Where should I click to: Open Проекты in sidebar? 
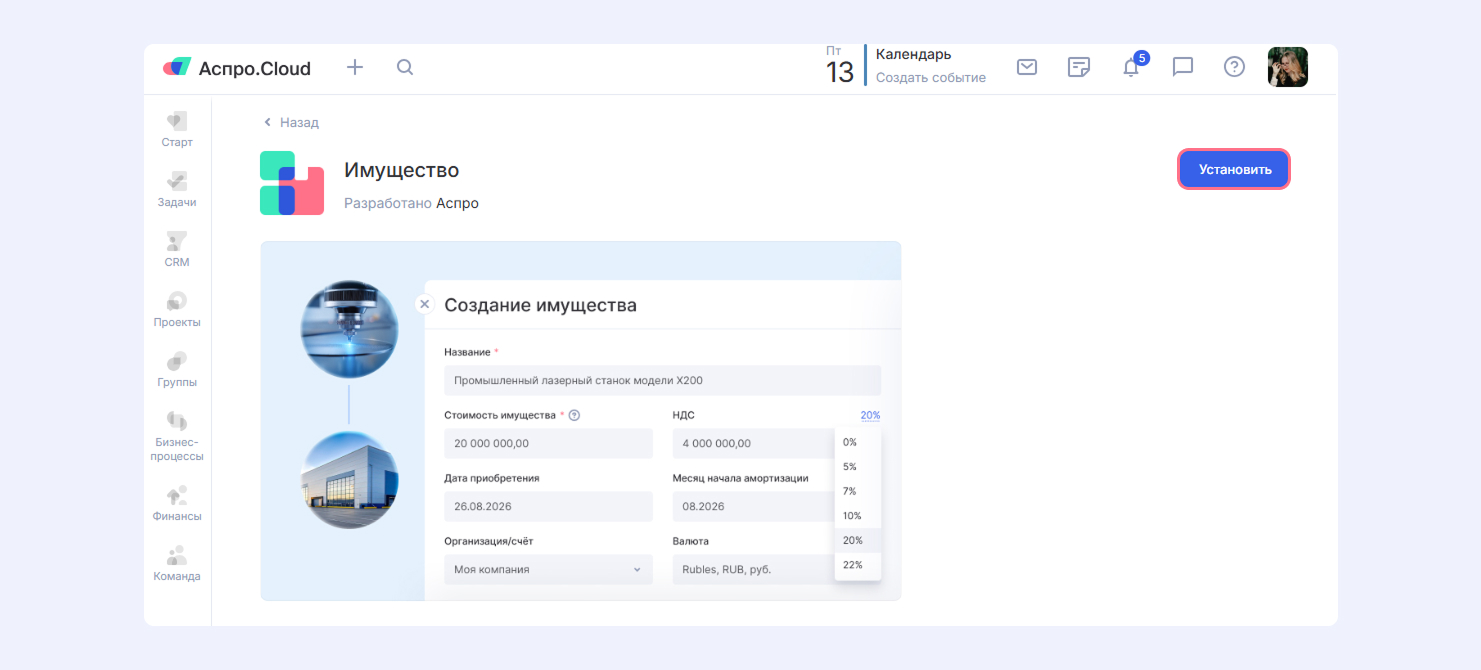point(177,309)
